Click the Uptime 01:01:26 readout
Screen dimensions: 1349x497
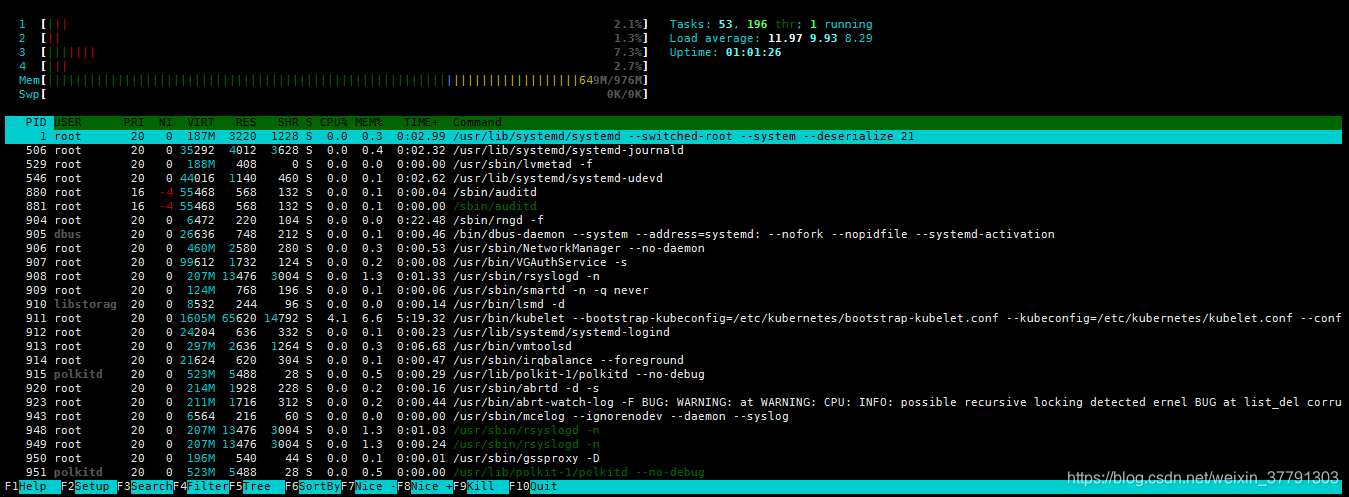pos(725,52)
